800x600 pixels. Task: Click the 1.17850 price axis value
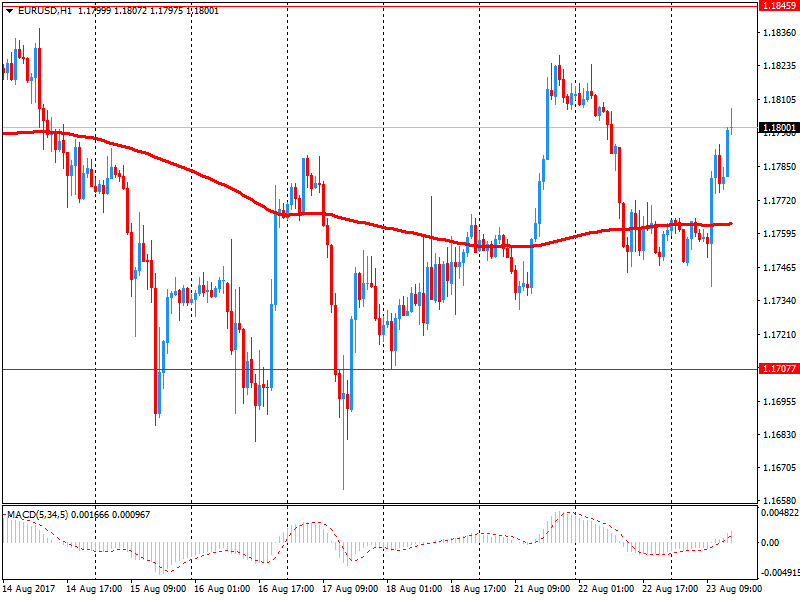pyautogui.click(x=779, y=167)
